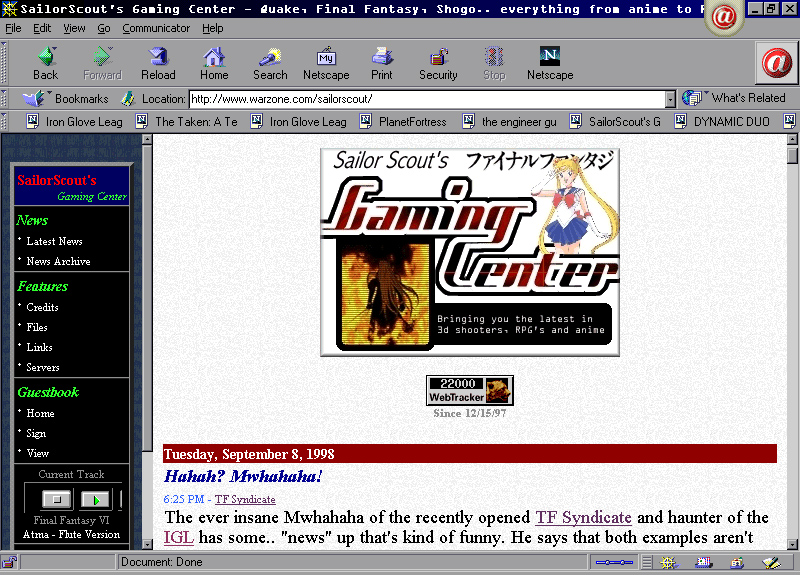This screenshot has height=575, width=800.
Task: Collapse the personal toolbar handle
Action: coord(4,121)
